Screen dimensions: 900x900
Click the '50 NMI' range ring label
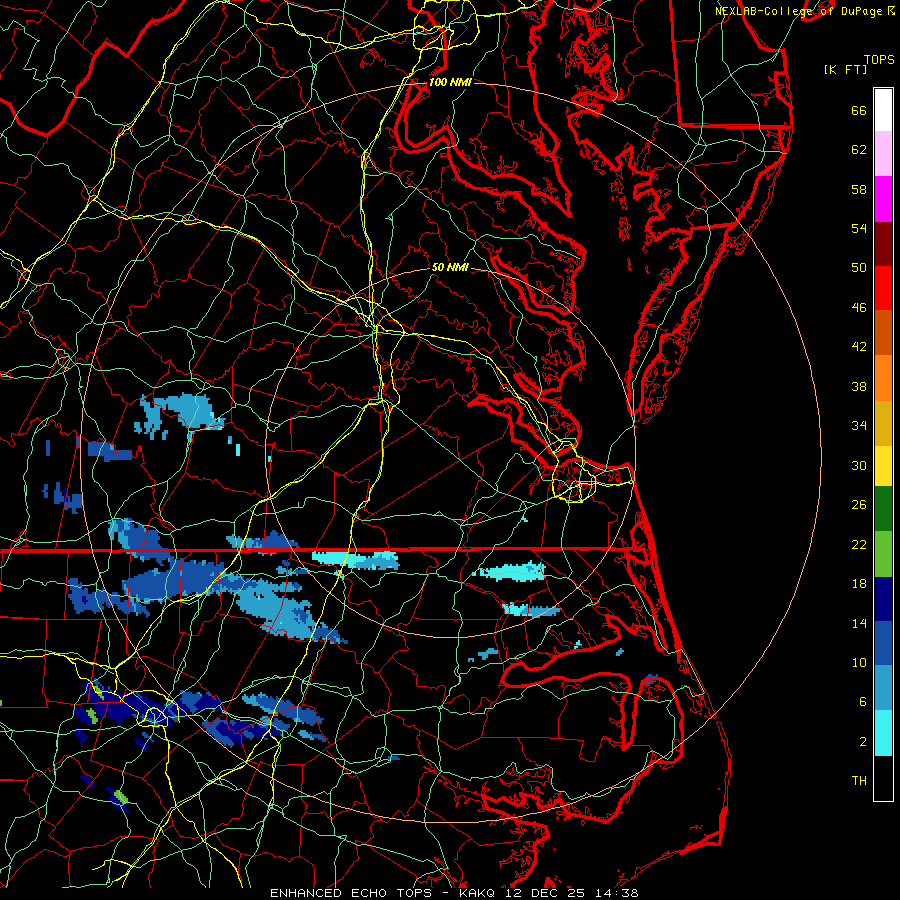pos(450,267)
